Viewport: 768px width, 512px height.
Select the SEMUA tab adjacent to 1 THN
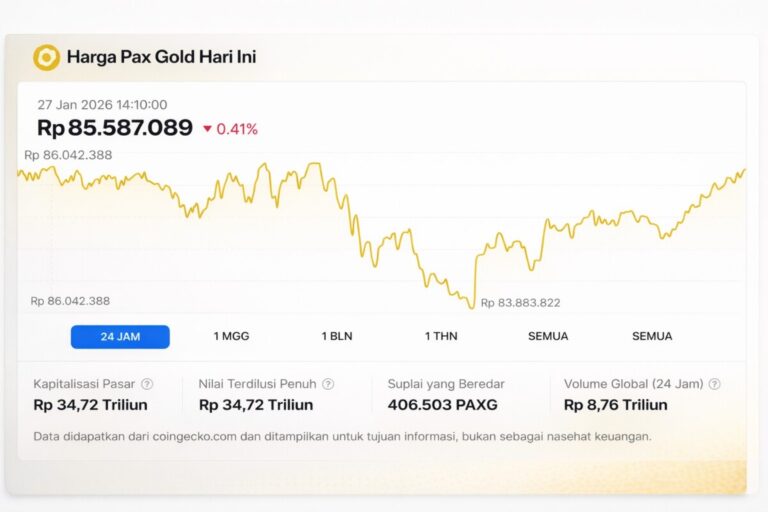548,337
